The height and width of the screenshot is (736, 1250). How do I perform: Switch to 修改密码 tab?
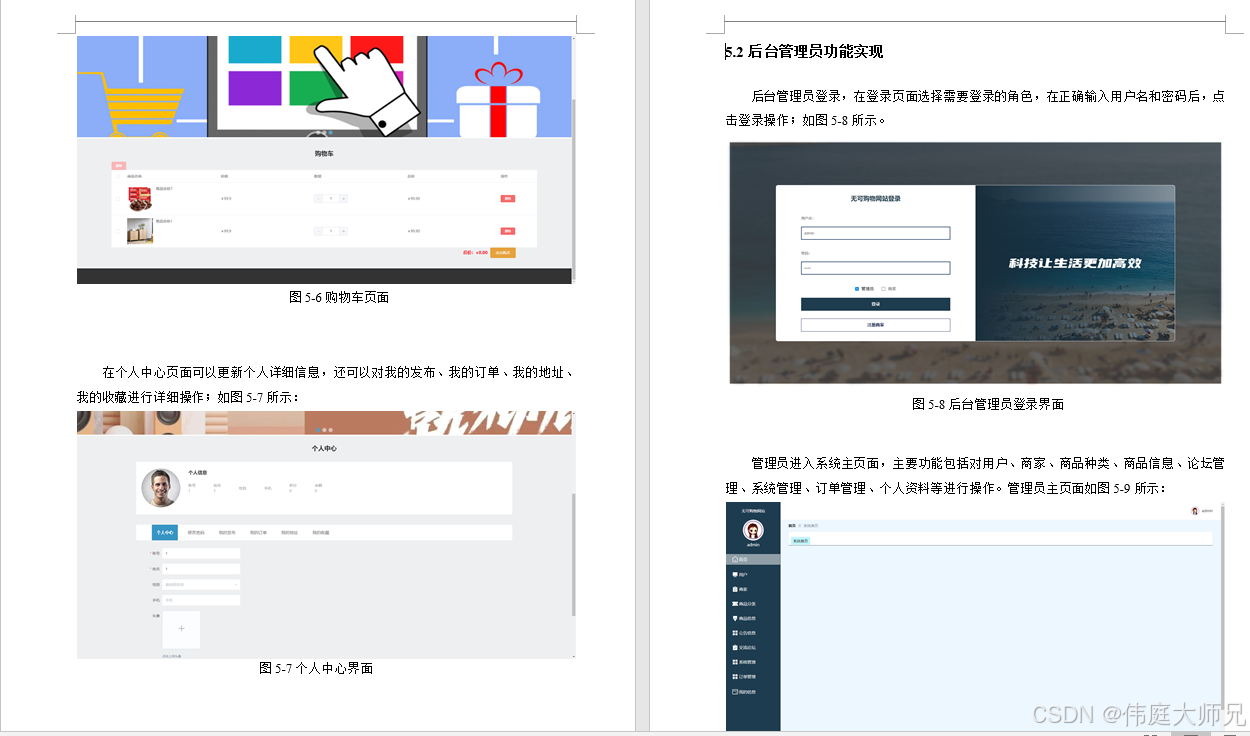[196, 532]
